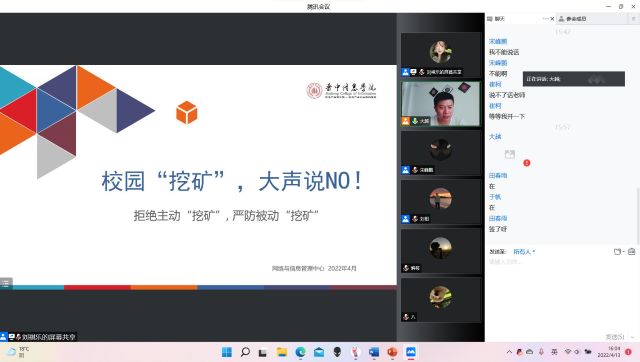The width and height of the screenshot is (640, 362).
Task: Click the host icon on 大姚's tile
Action: [x=405, y=121]
